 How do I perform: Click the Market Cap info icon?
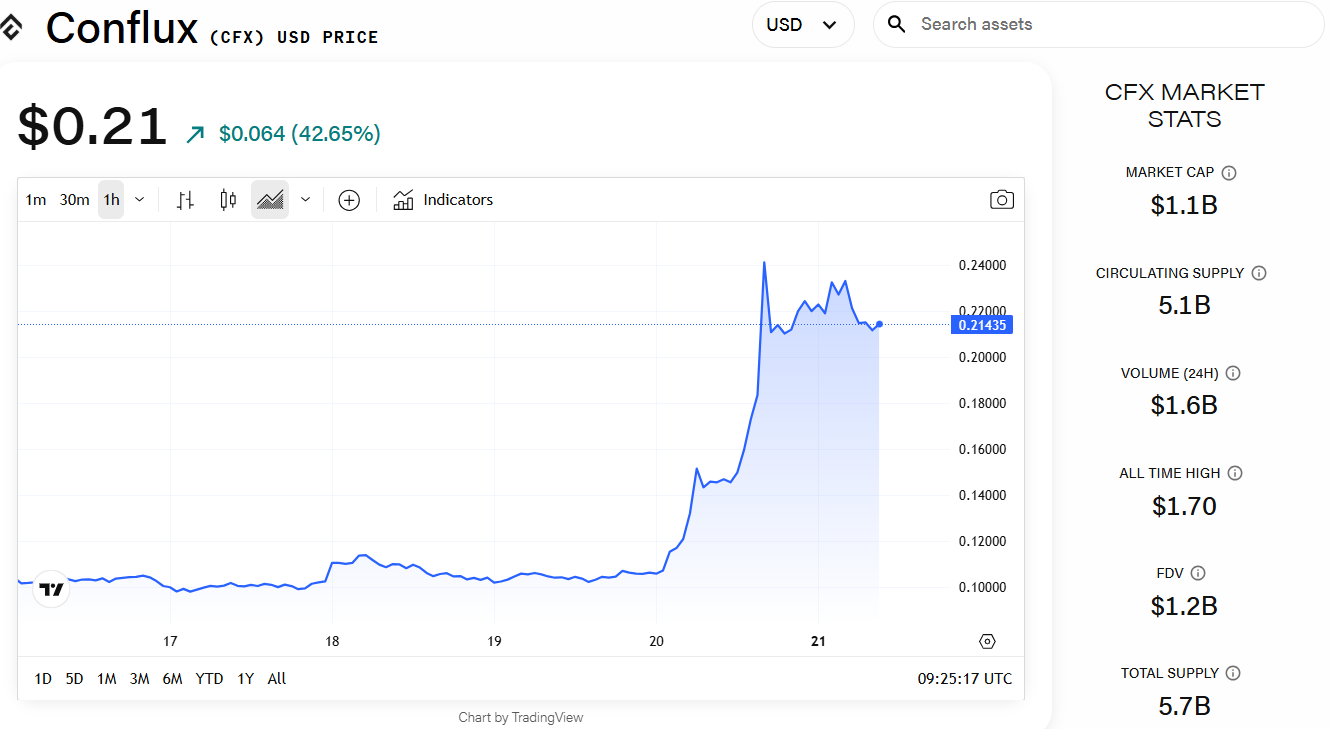coord(1229,173)
